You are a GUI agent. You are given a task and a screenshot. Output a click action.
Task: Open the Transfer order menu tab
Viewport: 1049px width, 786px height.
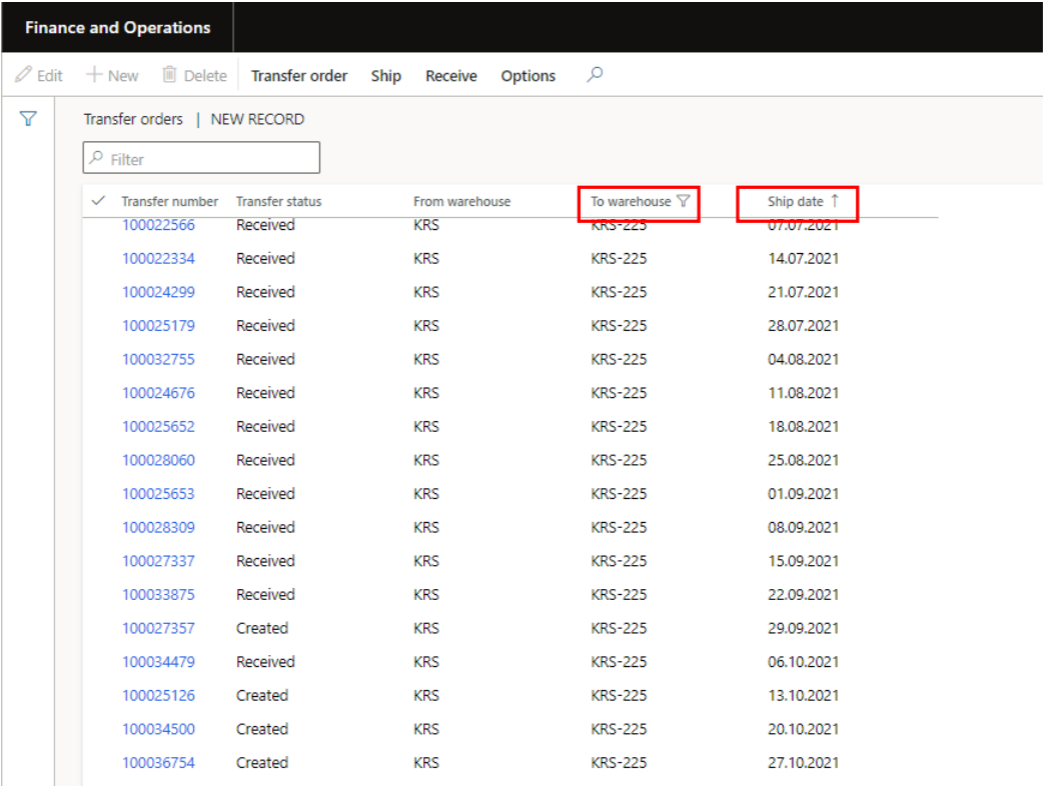(x=299, y=76)
